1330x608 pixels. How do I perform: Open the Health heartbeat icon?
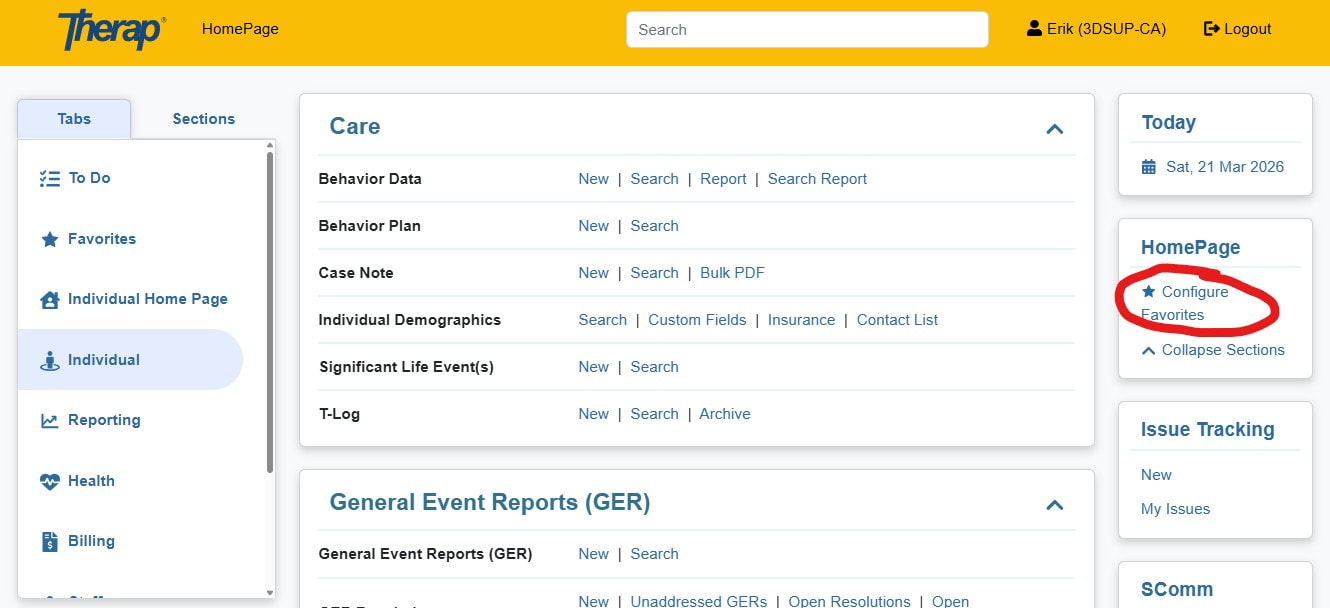pos(49,481)
